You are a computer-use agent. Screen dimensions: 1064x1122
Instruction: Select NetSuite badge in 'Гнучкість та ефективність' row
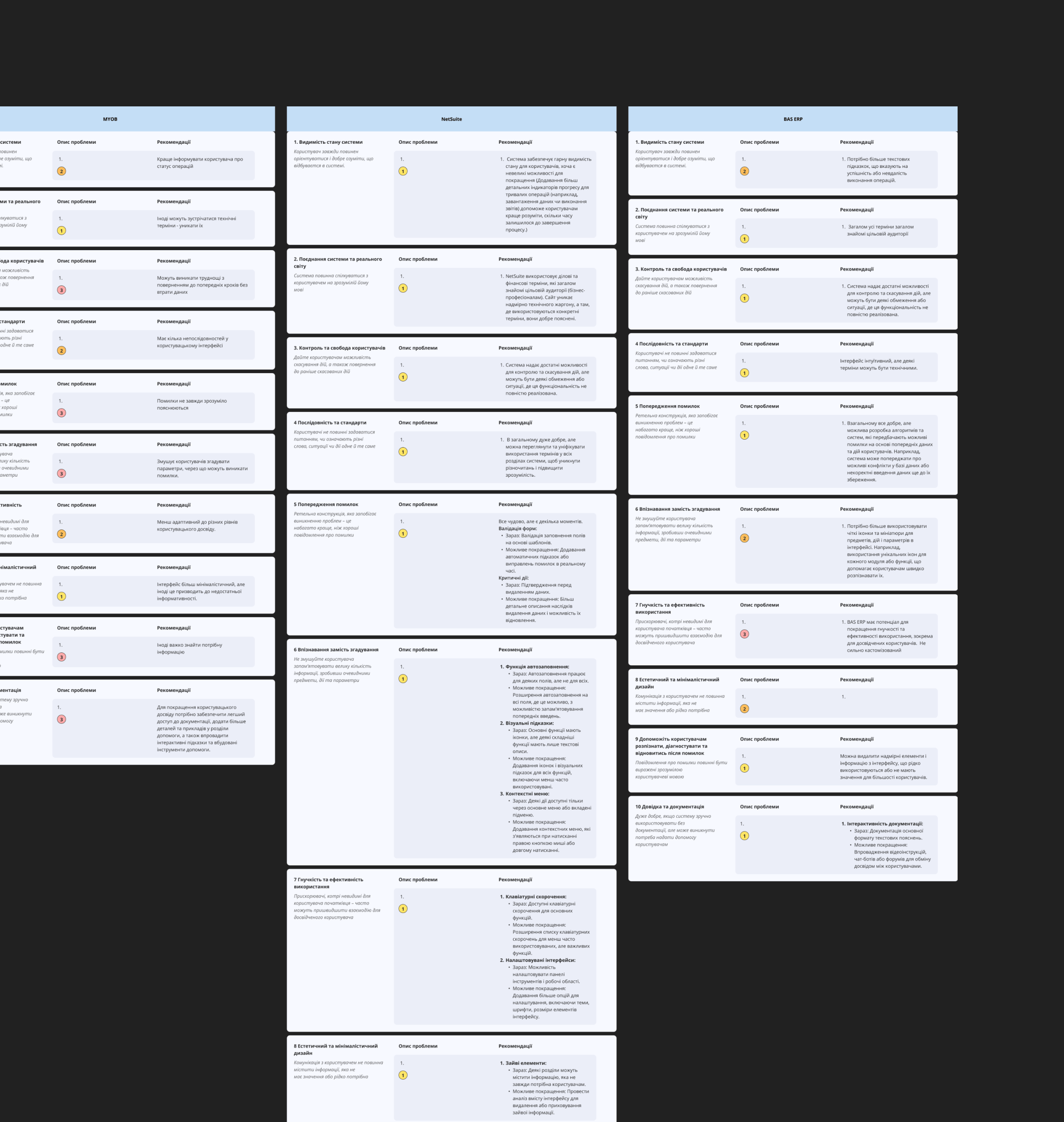[x=403, y=909]
